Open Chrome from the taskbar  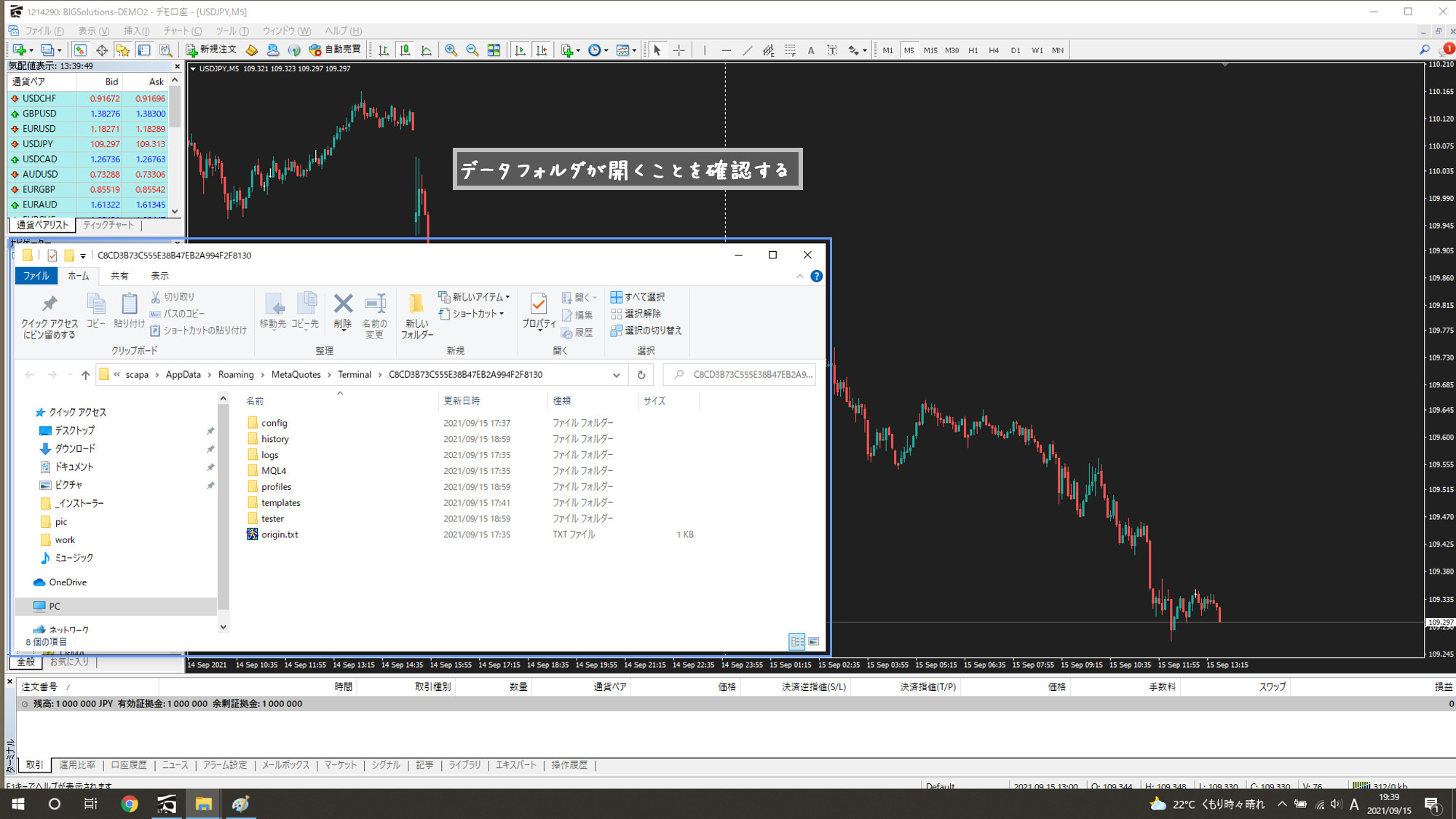(130, 804)
